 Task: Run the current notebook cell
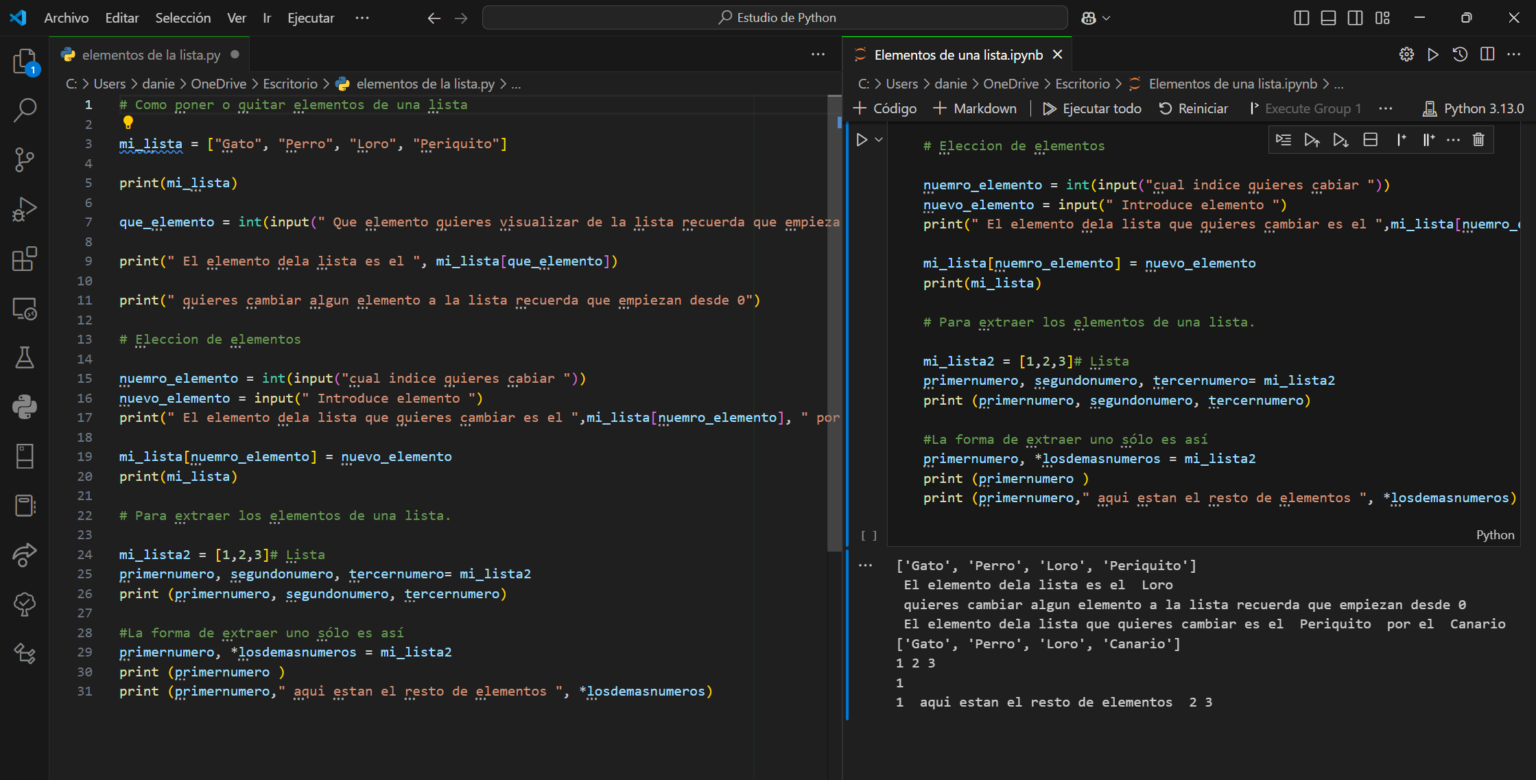click(861, 140)
